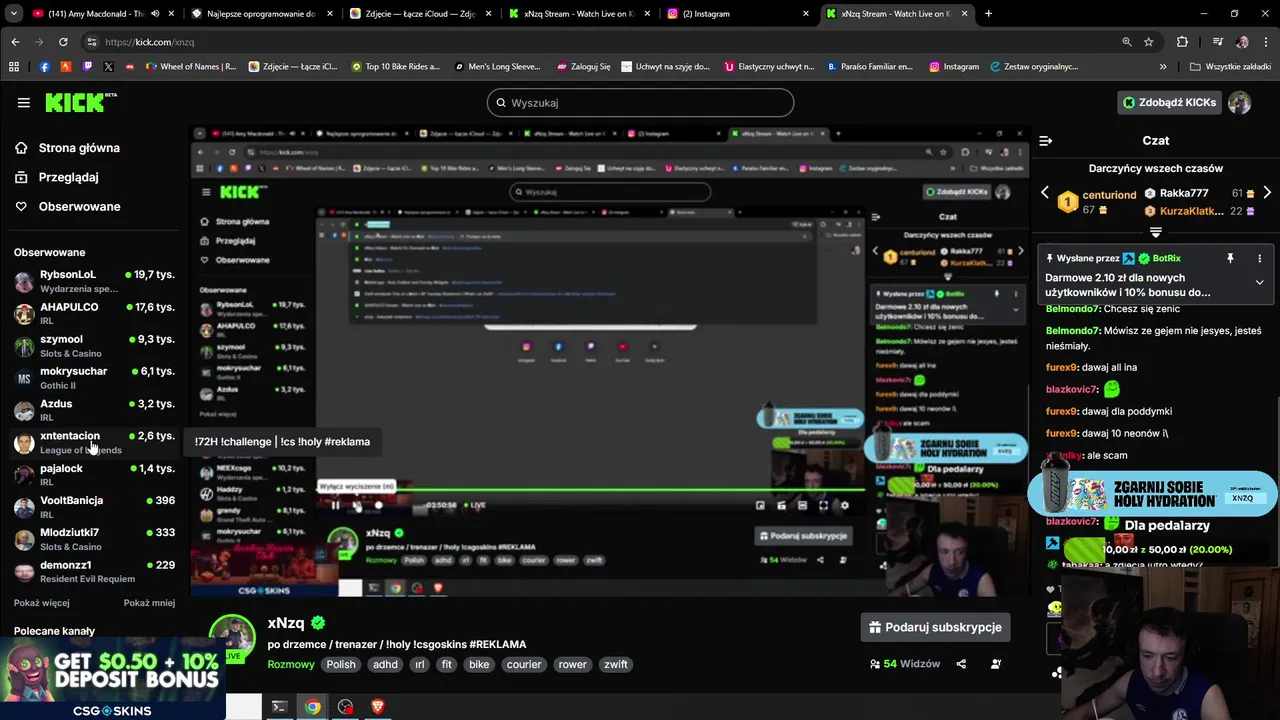Open Chrome from the taskbar
Image resolution: width=1280 pixels, height=720 pixels.
click(x=313, y=707)
